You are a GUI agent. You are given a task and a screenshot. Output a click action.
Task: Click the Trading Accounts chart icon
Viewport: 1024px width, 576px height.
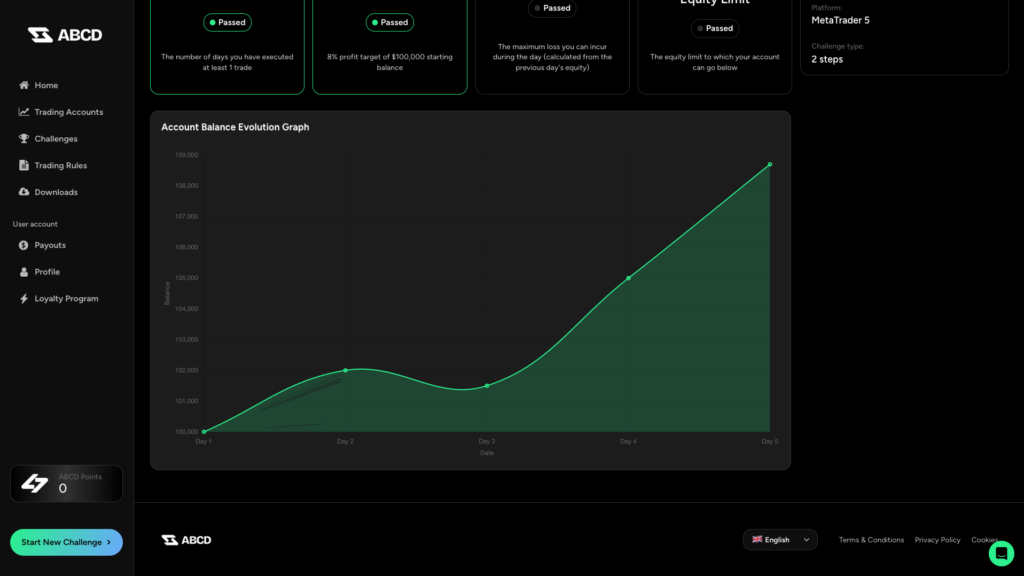click(23, 112)
